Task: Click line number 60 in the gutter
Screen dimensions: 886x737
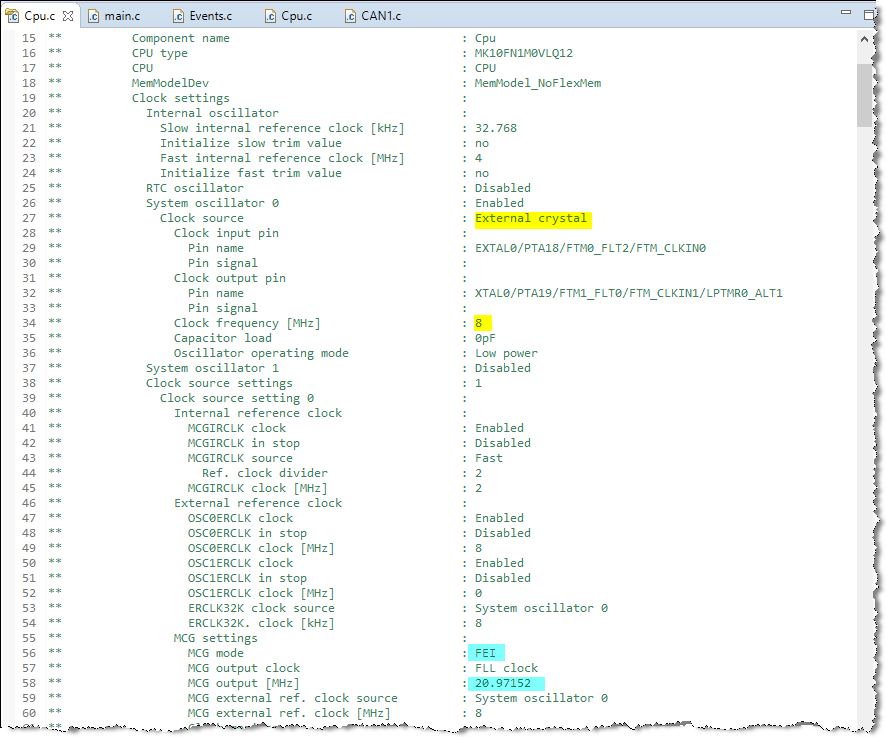Action: [x=29, y=713]
